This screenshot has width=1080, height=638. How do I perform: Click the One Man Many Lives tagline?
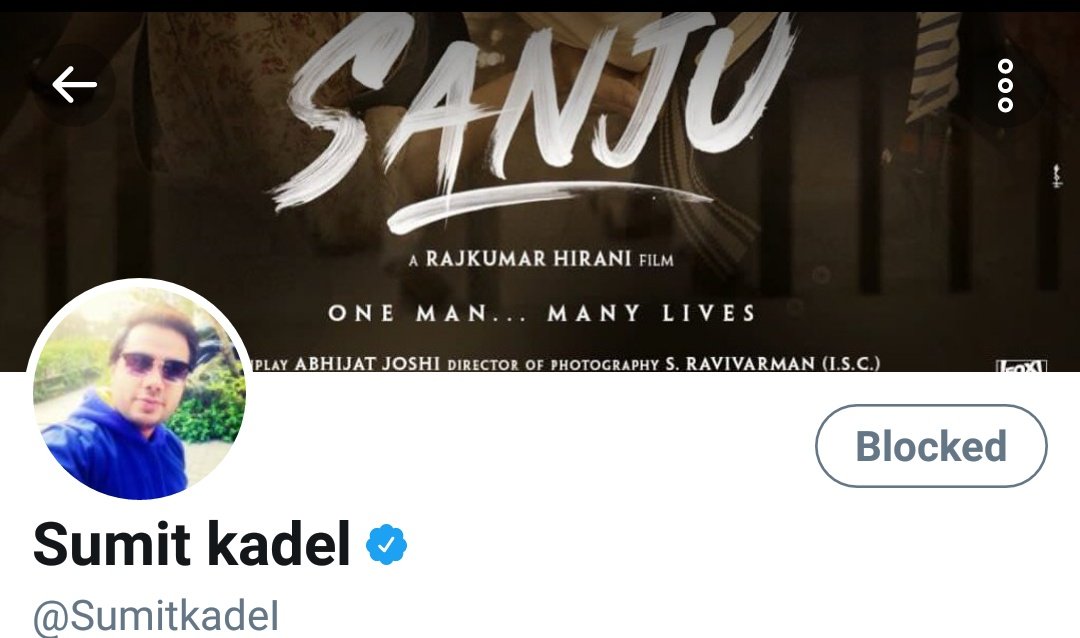coord(541,313)
